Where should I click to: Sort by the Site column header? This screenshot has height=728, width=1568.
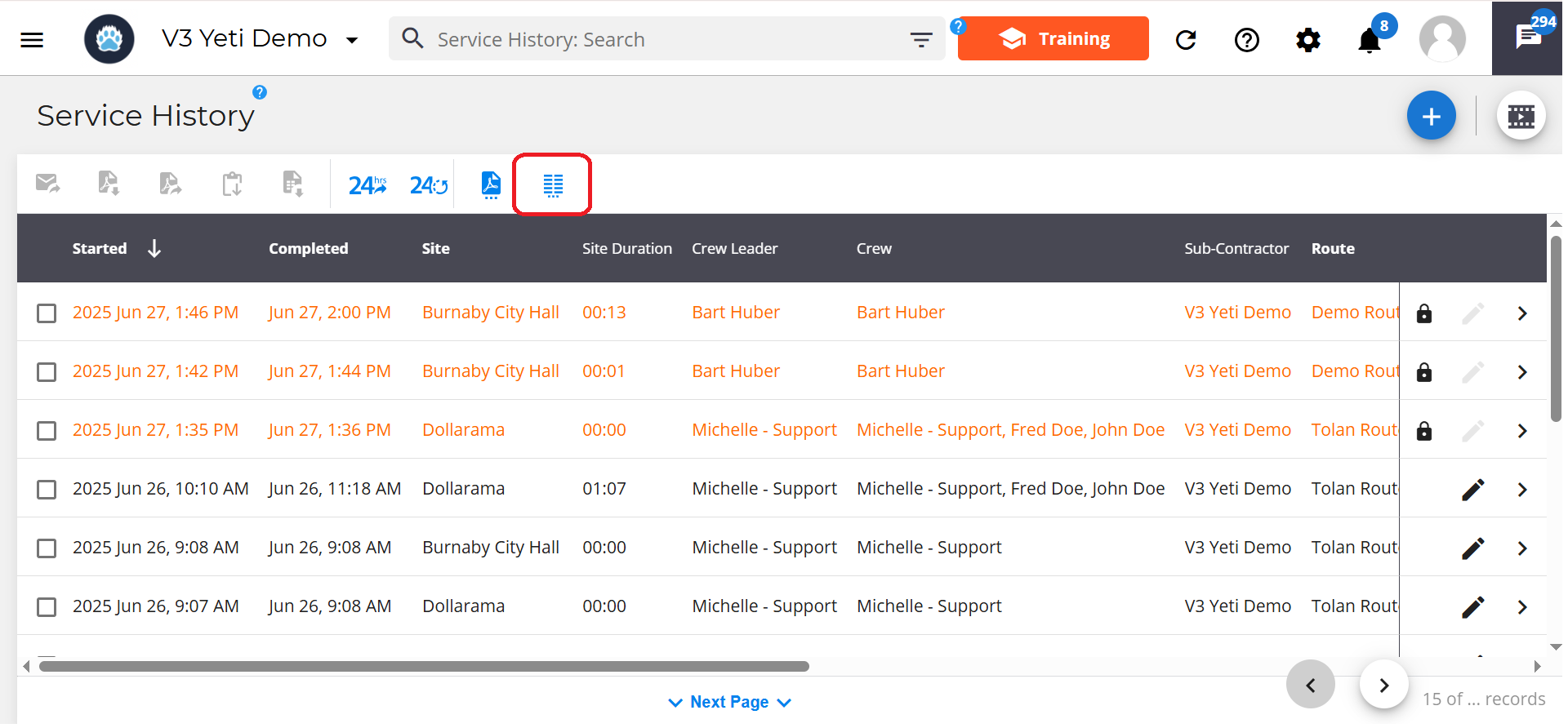click(436, 248)
